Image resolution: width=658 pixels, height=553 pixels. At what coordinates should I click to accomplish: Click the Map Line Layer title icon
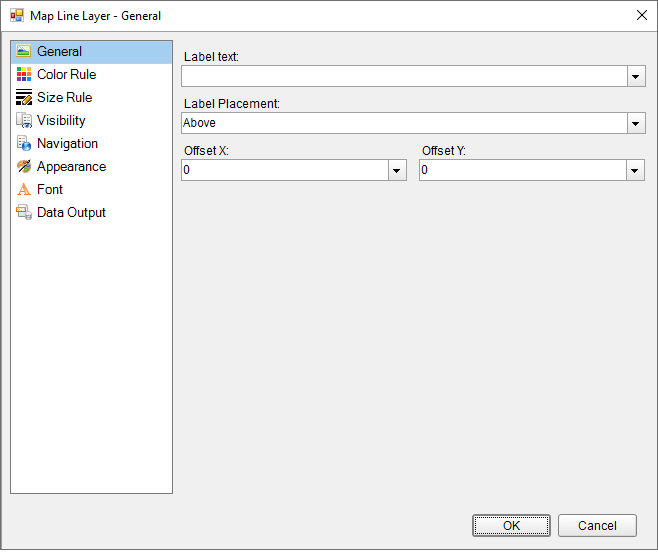point(17,16)
